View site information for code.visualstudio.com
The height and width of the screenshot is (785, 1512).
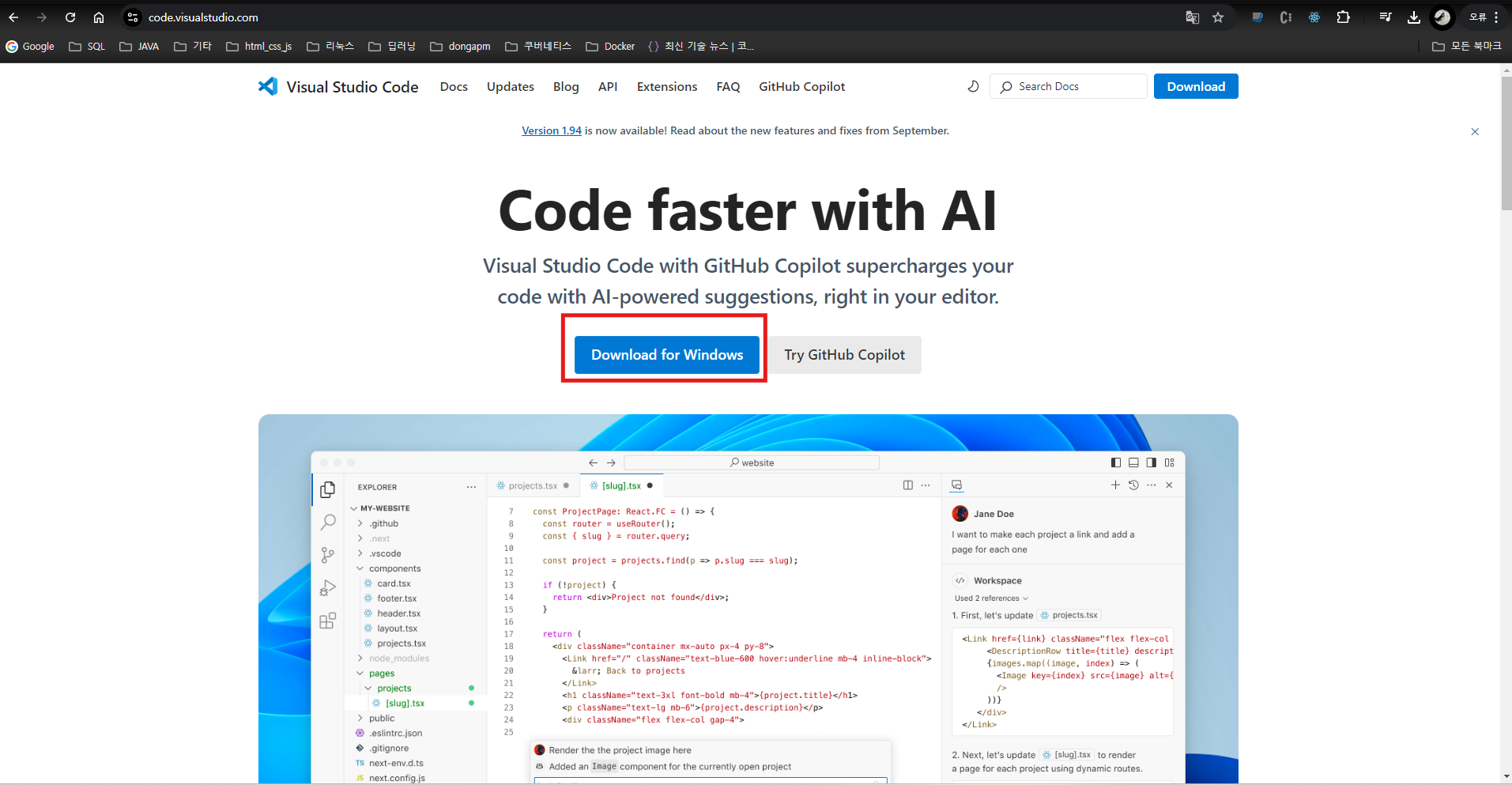point(133,17)
